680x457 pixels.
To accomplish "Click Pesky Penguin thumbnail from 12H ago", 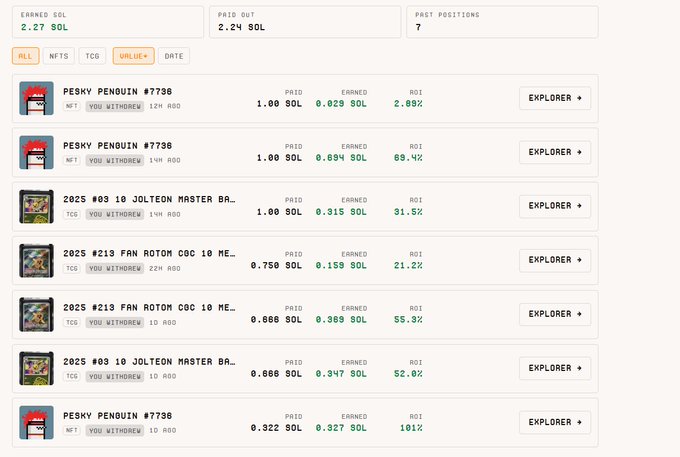I will [36, 98].
